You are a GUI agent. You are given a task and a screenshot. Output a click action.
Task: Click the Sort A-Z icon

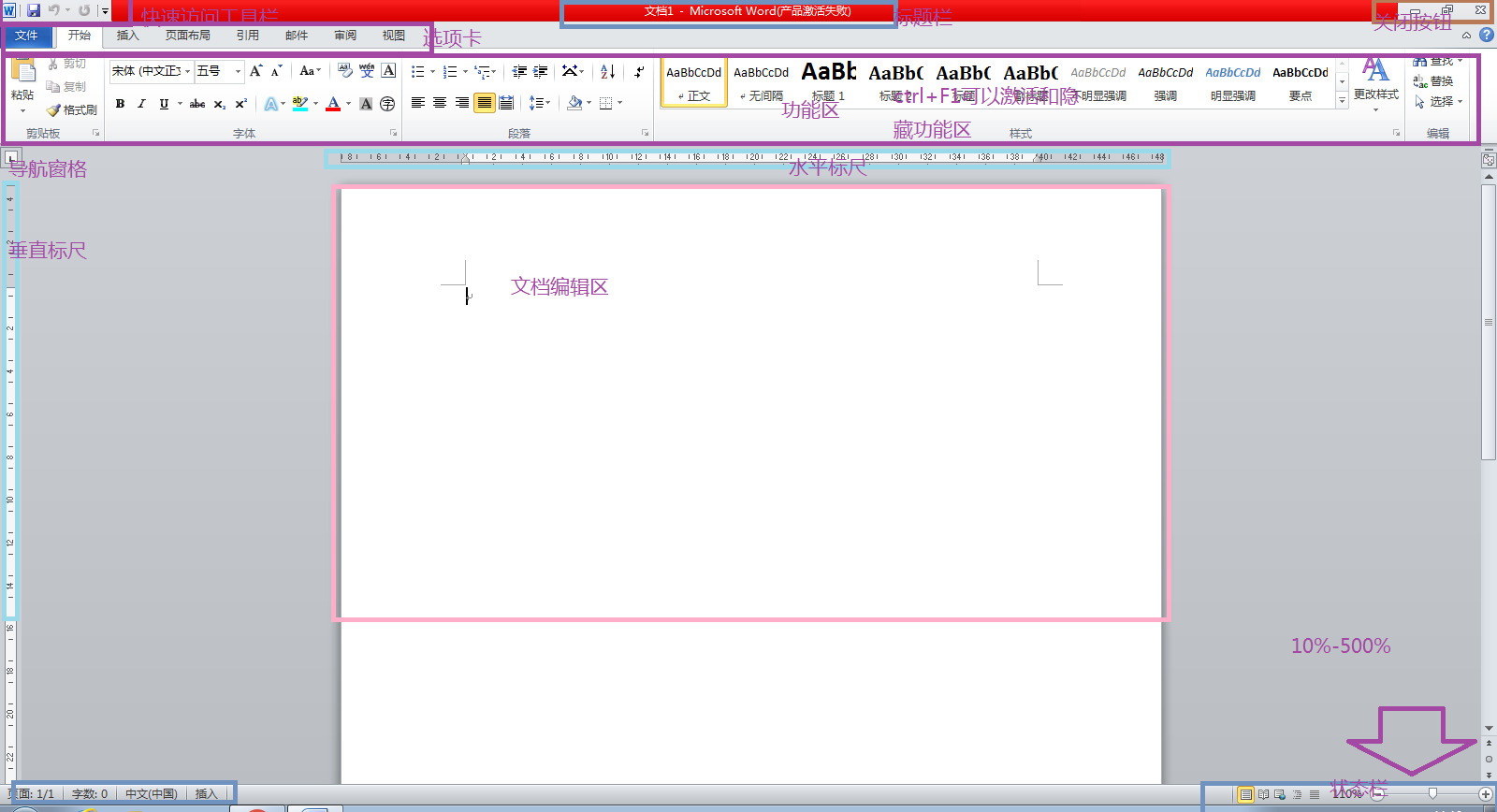coord(607,71)
